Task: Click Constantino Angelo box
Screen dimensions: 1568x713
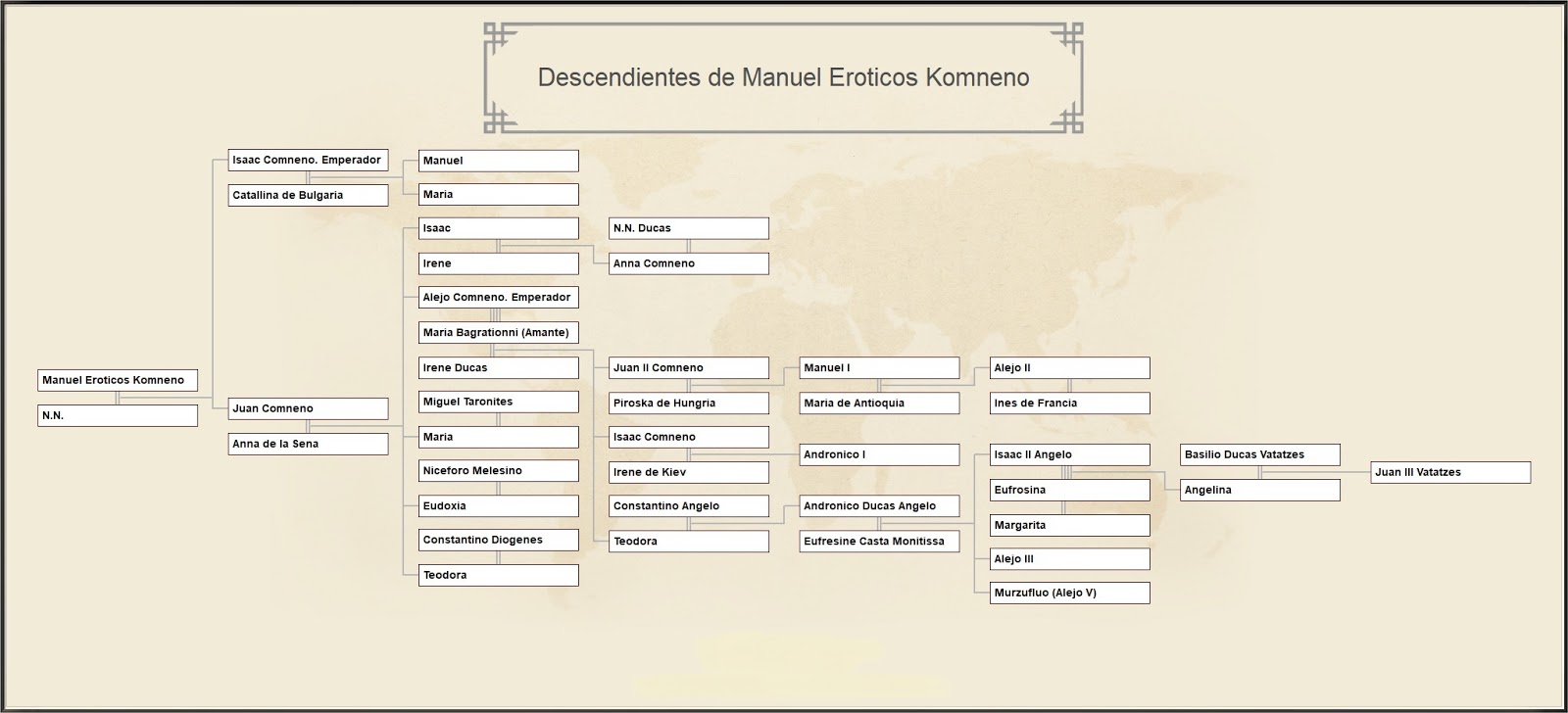Action: 689,505
